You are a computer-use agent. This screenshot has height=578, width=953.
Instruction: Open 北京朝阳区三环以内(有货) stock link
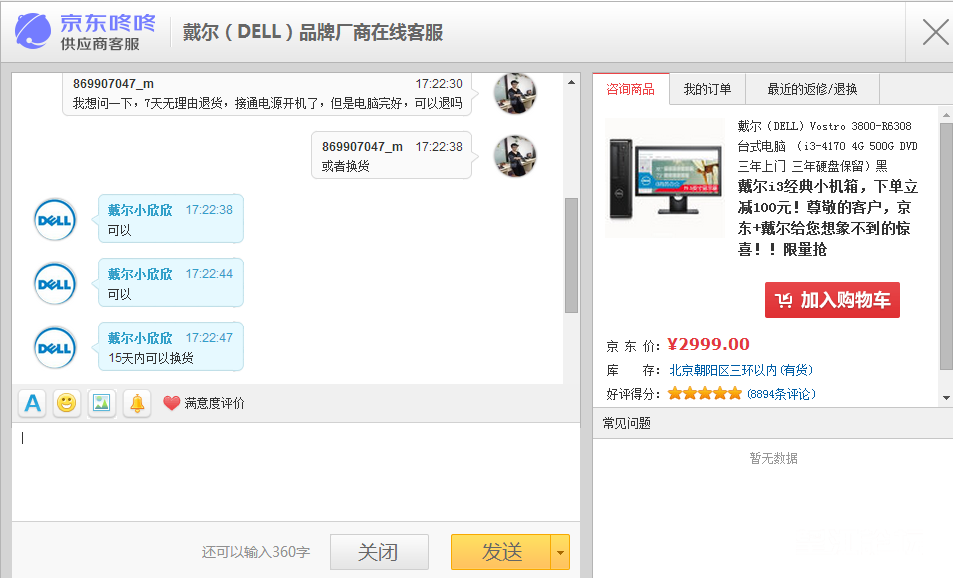coord(741,370)
